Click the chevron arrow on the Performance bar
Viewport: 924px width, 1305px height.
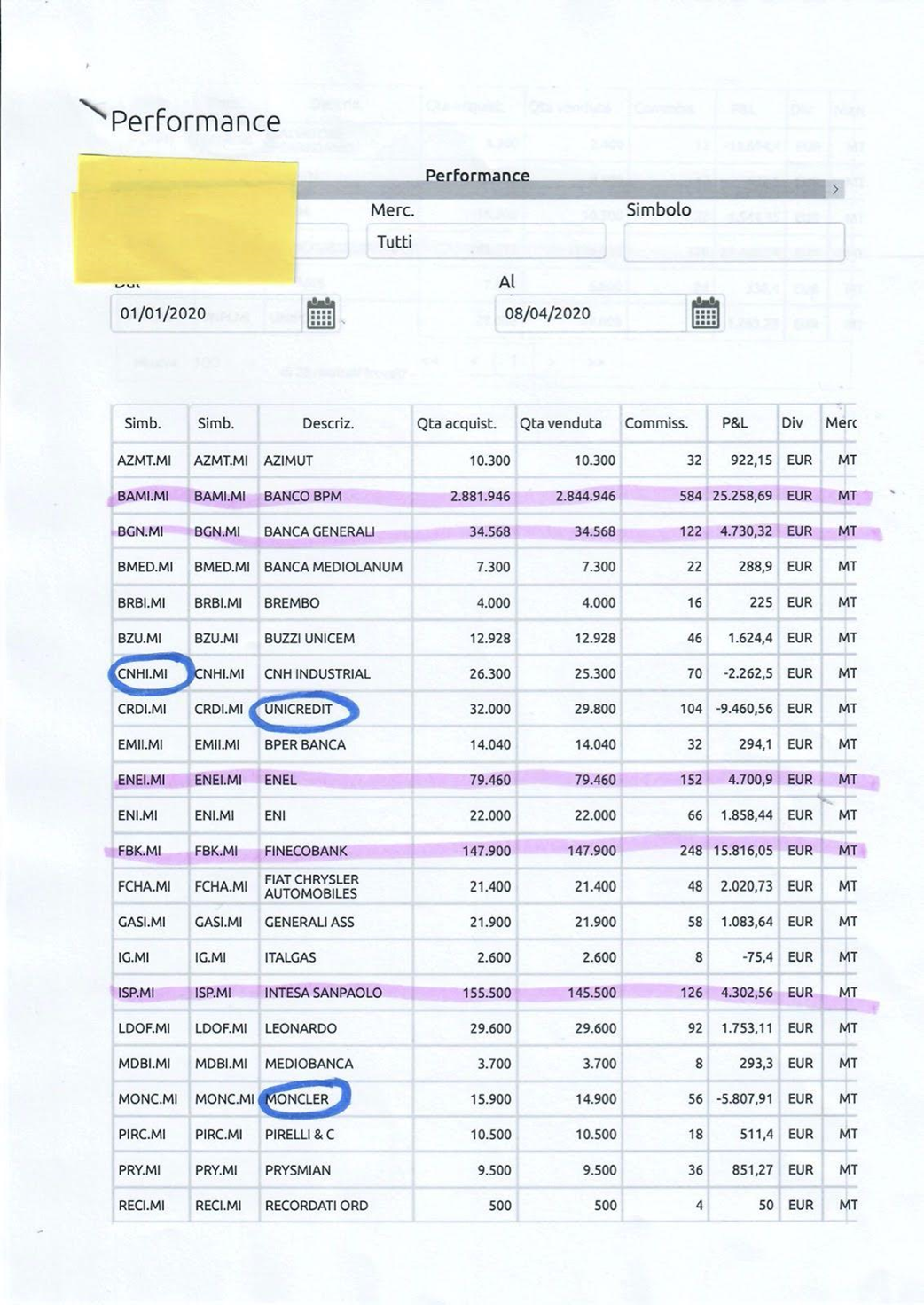coord(834,189)
